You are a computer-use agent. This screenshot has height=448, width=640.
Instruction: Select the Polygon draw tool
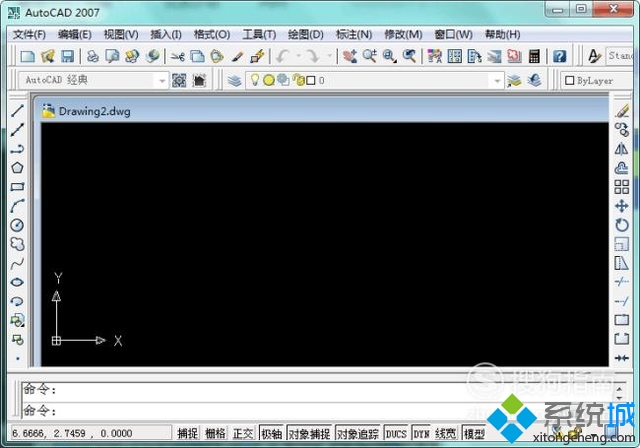click(17, 168)
